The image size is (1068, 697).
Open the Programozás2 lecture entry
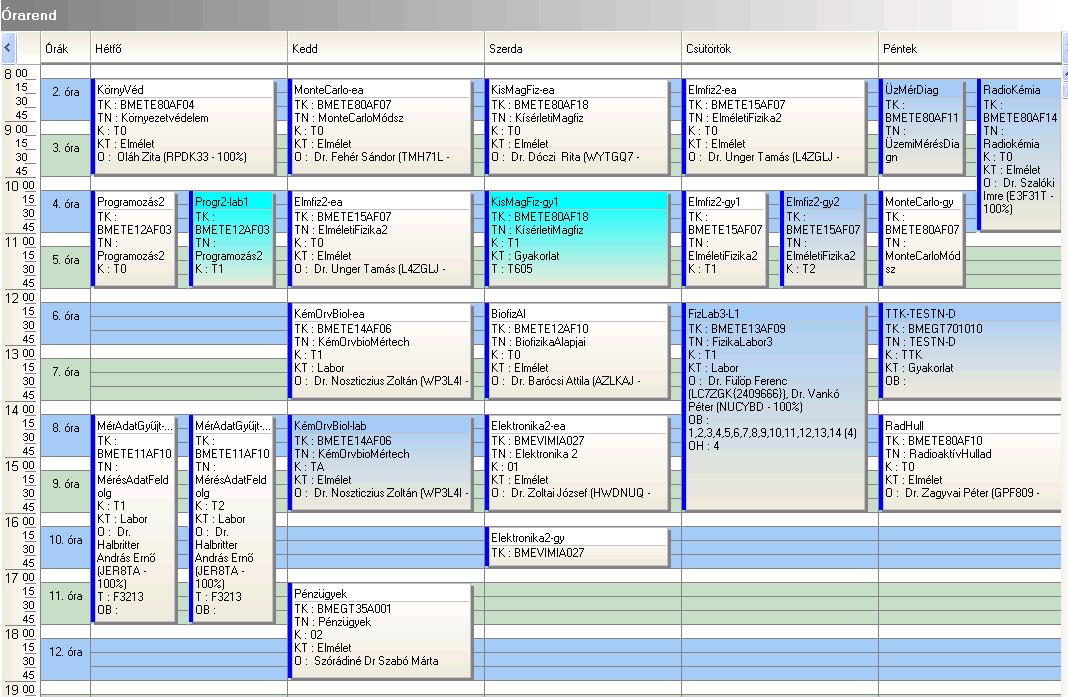pyautogui.click(x=134, y=239)
